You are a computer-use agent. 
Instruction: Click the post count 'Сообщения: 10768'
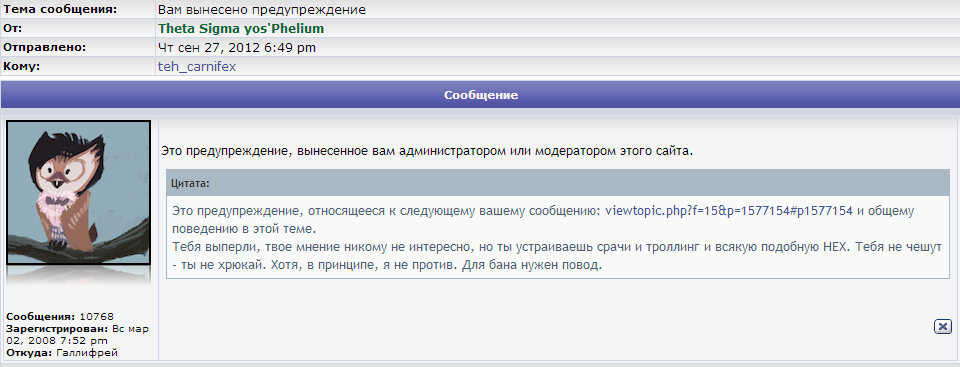(x=59, y=317)
